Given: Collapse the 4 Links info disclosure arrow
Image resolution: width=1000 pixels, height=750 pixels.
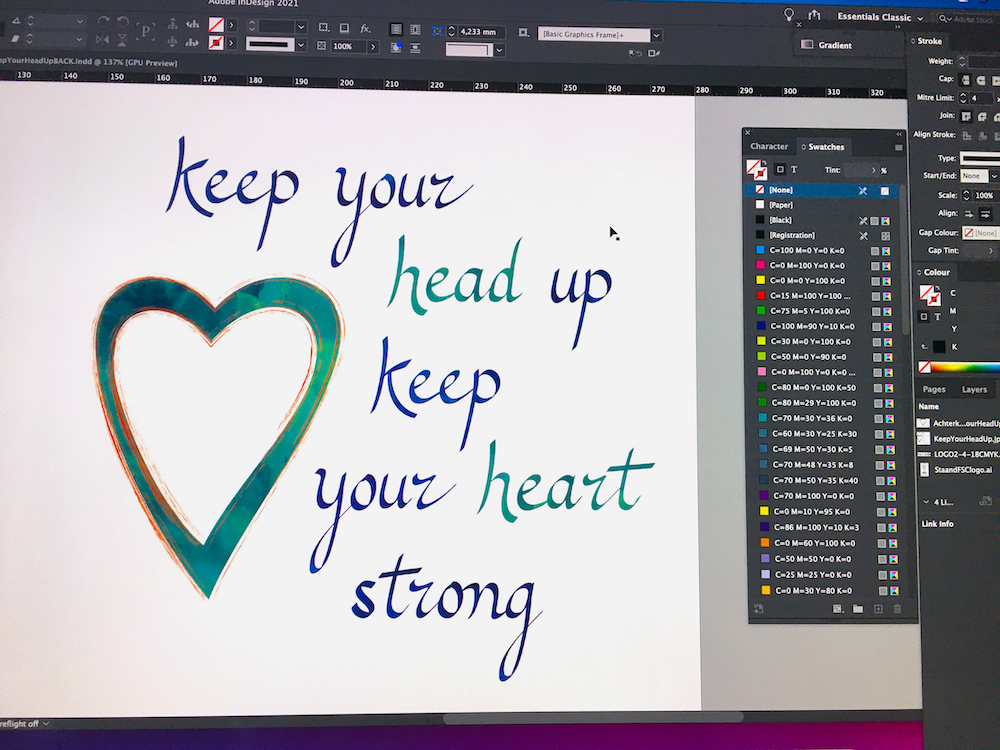Looking at the screenshot, I should pos(926,502).
